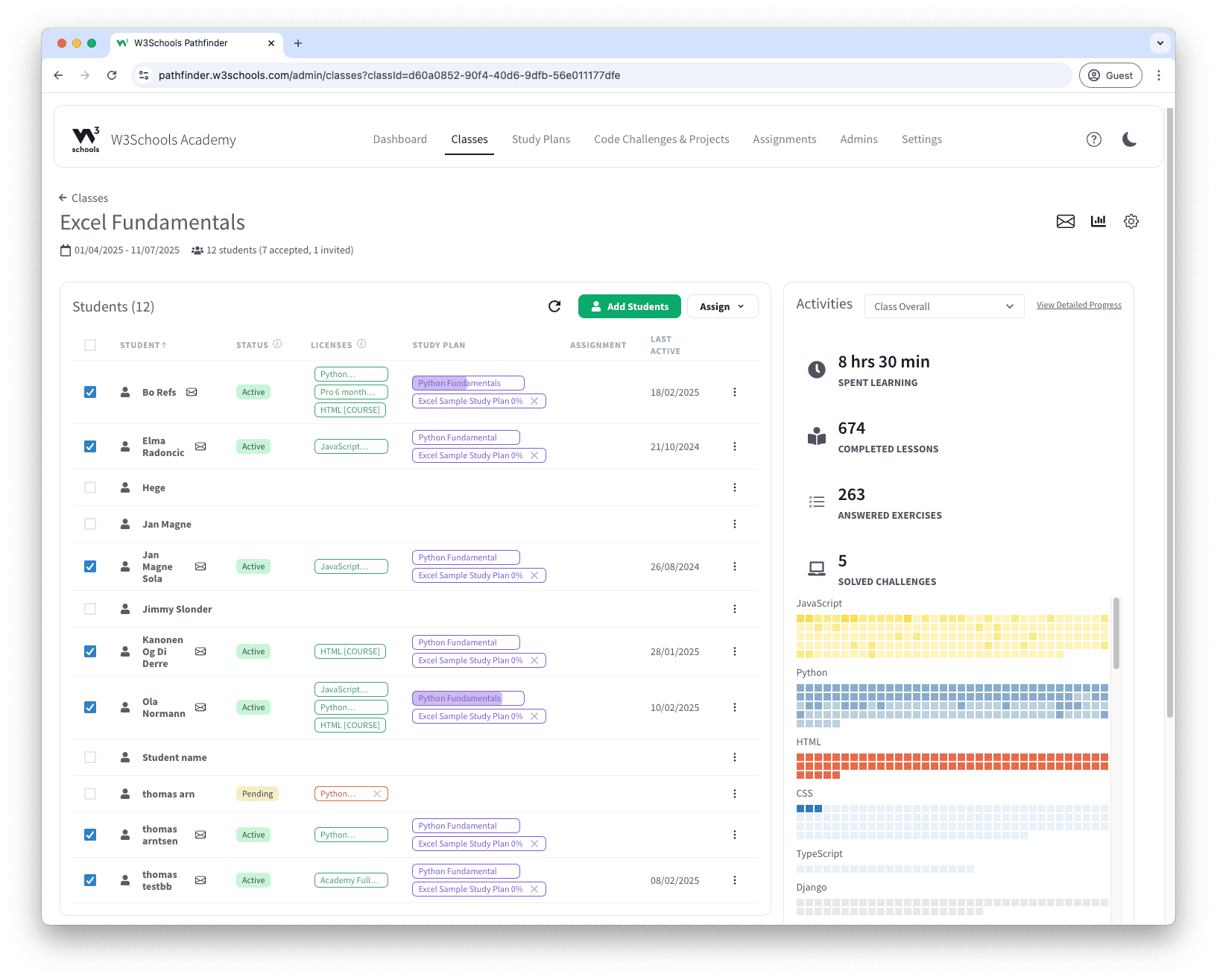Uncheck the checkbox for Ola Normann
The height and width of the screenshot is (980, 1217).
click(x=90, y=707)
